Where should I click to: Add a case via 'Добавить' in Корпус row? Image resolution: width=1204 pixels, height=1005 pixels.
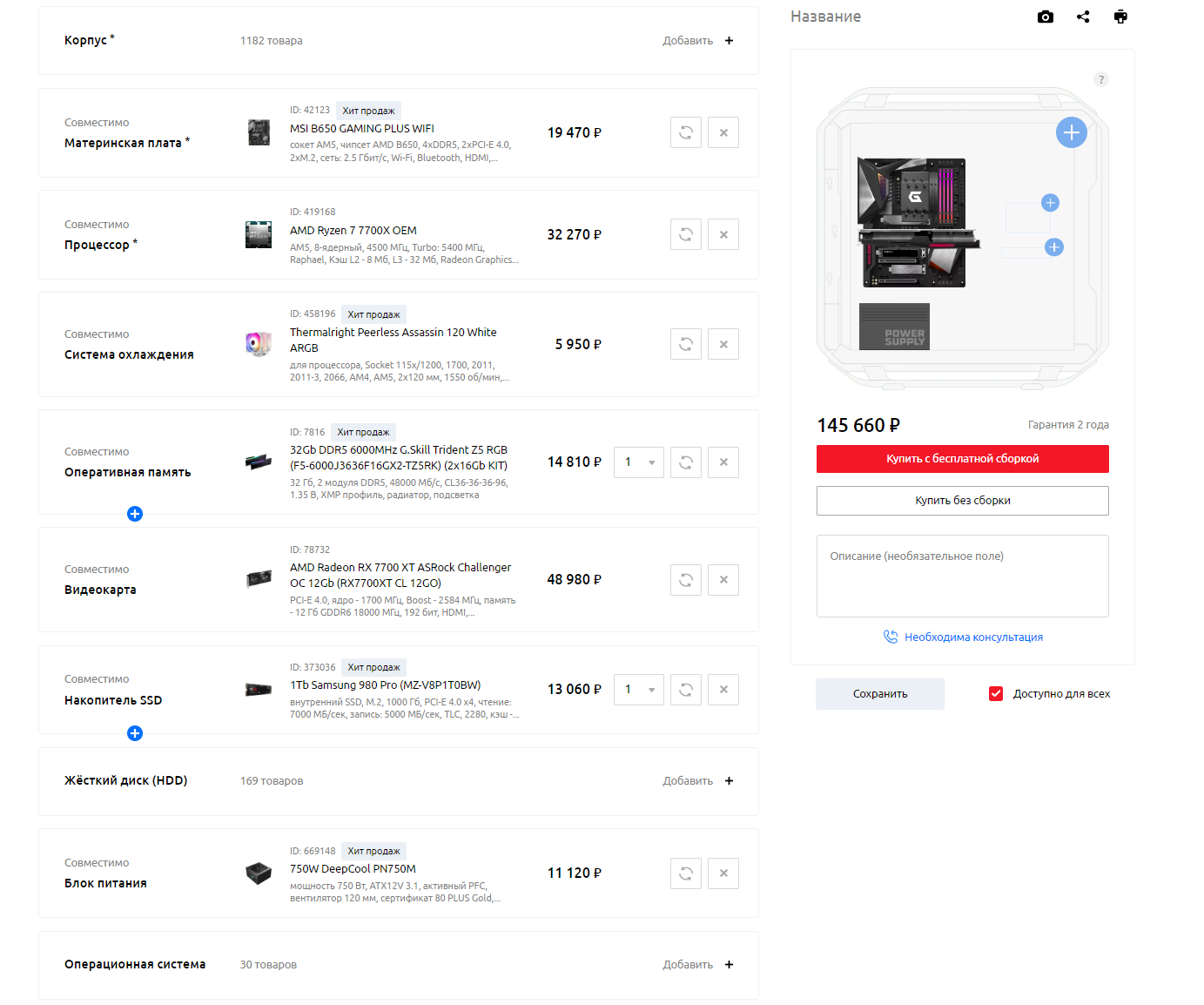click(x=698, y=41)
